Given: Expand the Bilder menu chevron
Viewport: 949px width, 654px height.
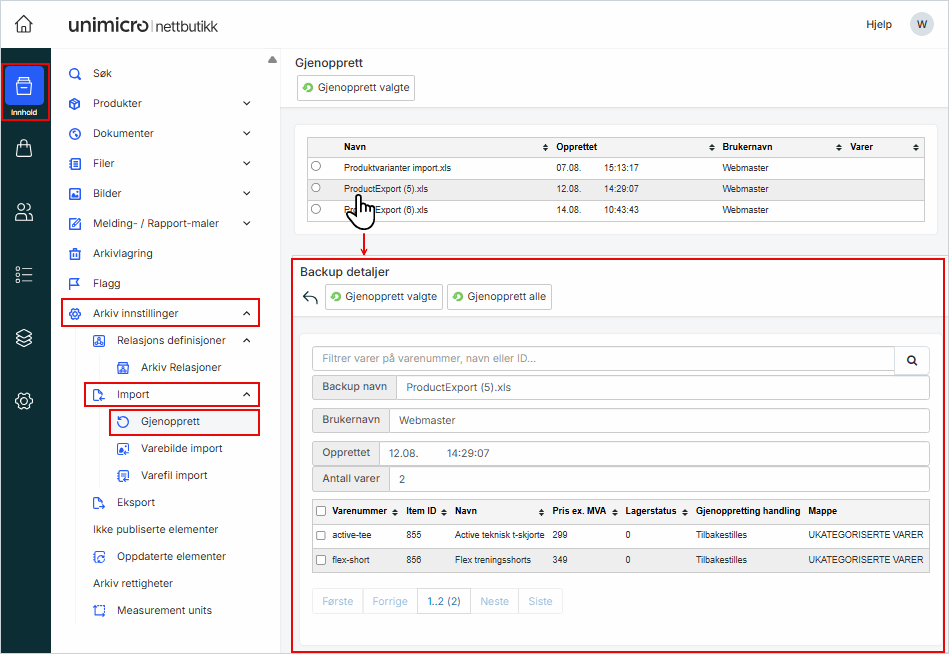Looking at the screenshot, I should click(247, 193).
